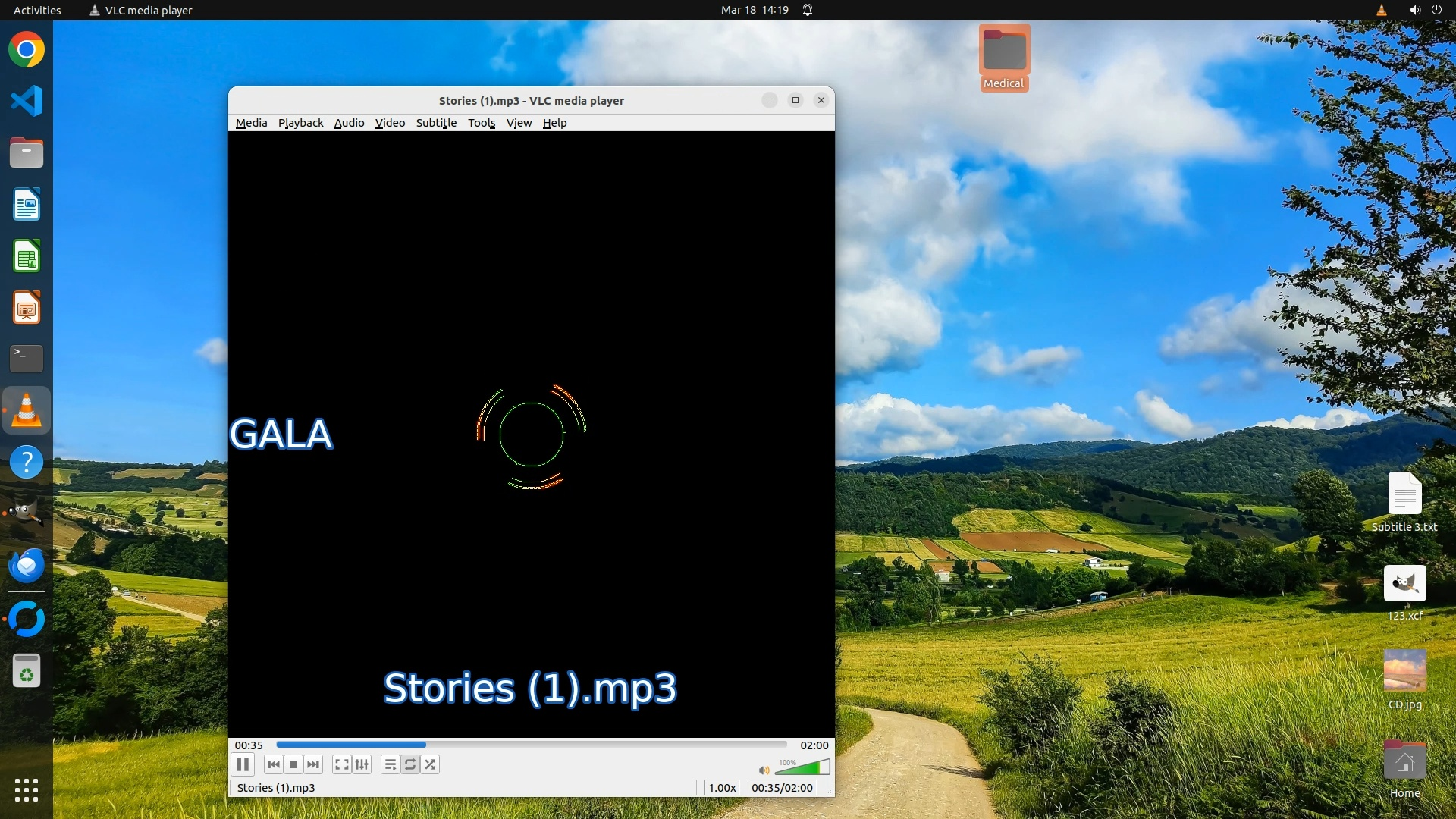Skip to next media in playlist
This screenshot has height=819, width=1456.
313,764
